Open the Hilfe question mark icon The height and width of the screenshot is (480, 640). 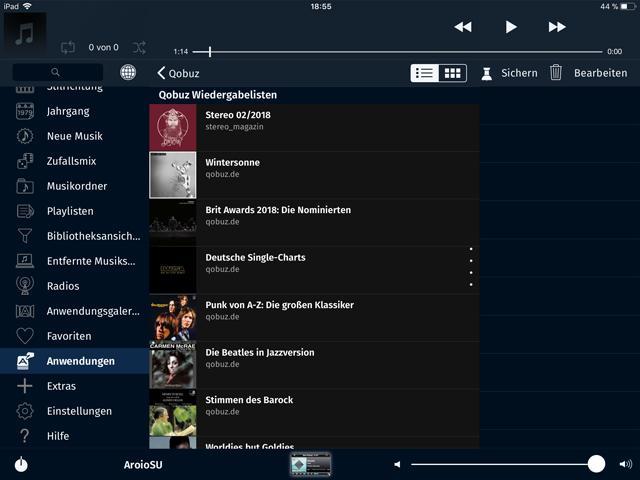[x=25, y=436]
